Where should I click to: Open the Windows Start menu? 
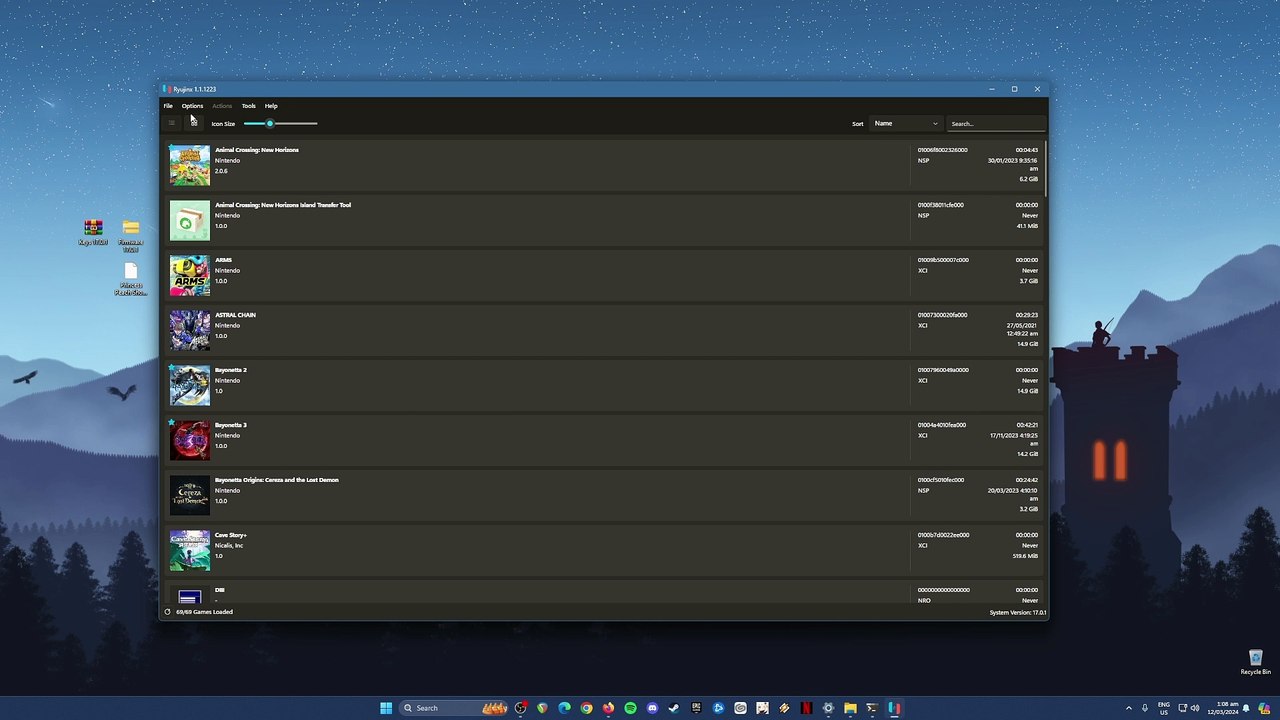coord(386,708)
